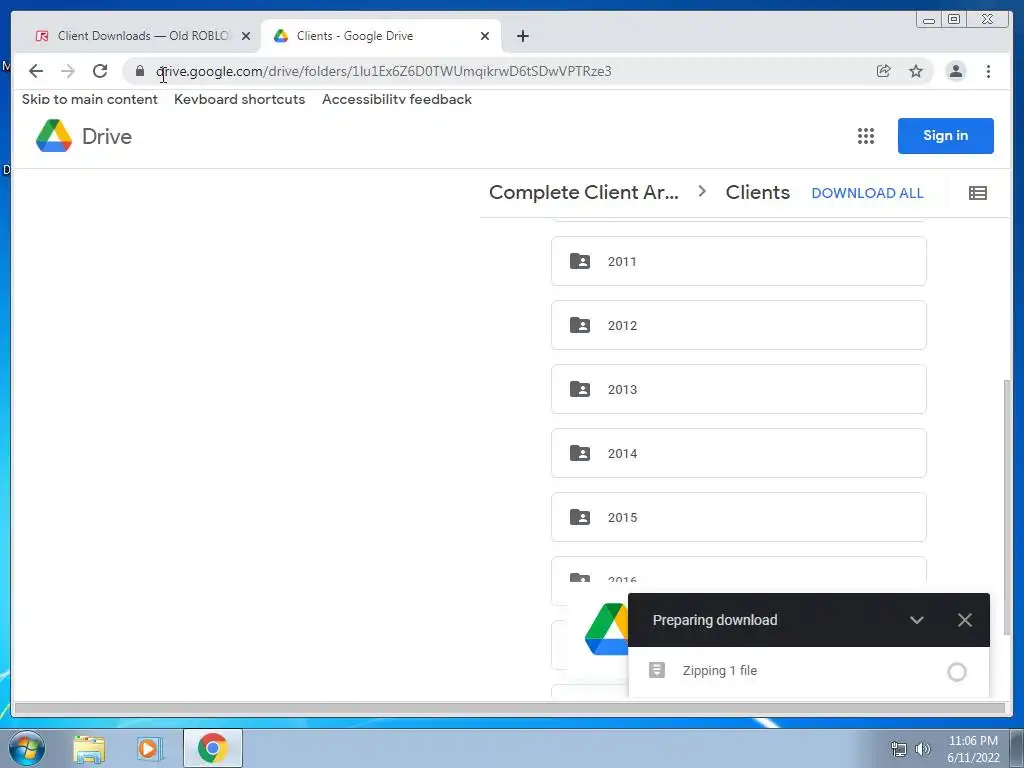Image resolution: width=1024 pixels, height=768 pixels.
Task: Open Keyboard shortcuts link
Action: click(x=240, y=99)
